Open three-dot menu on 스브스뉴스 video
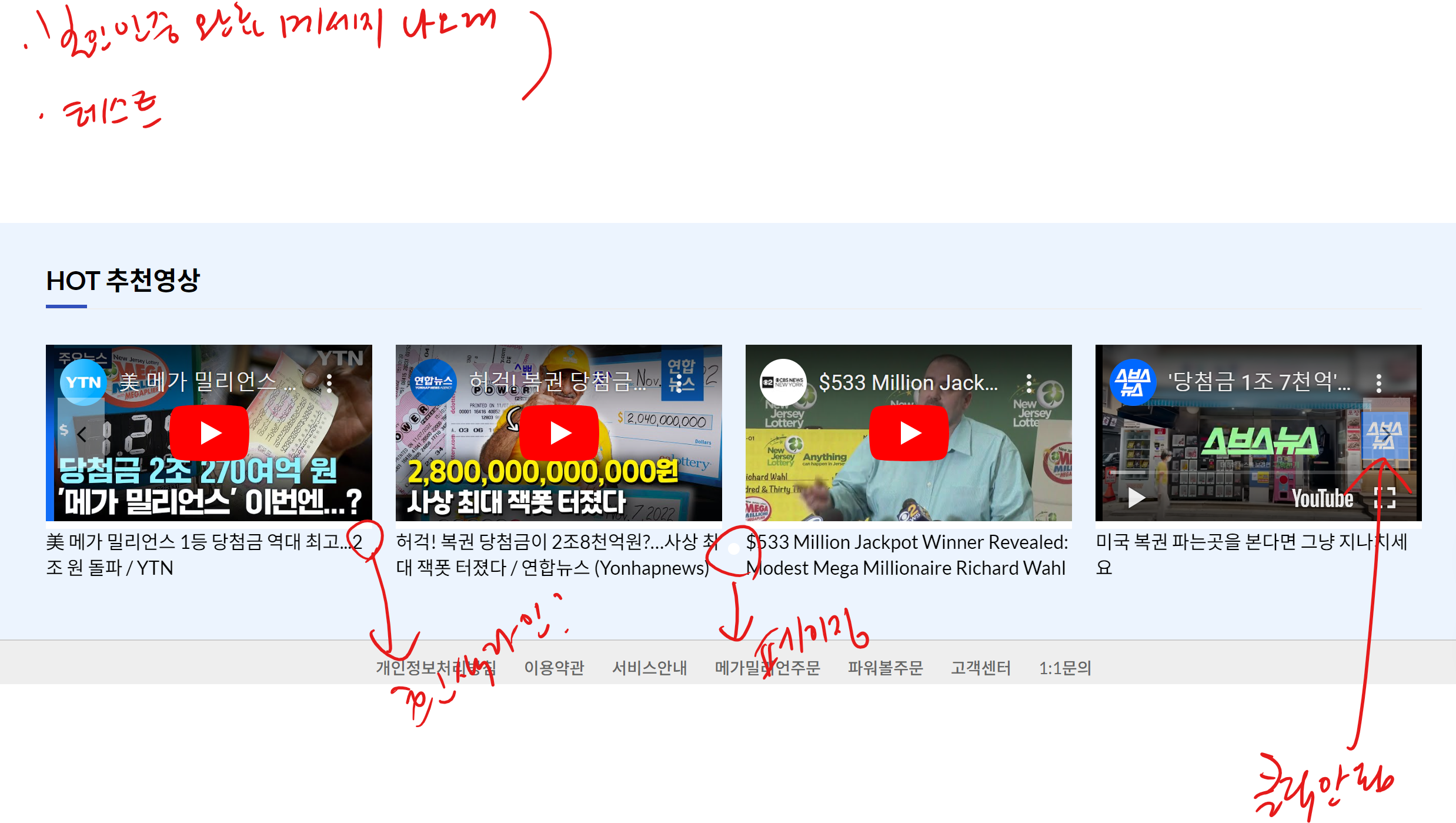The image size is (1456, 823). coord(1378,384)
